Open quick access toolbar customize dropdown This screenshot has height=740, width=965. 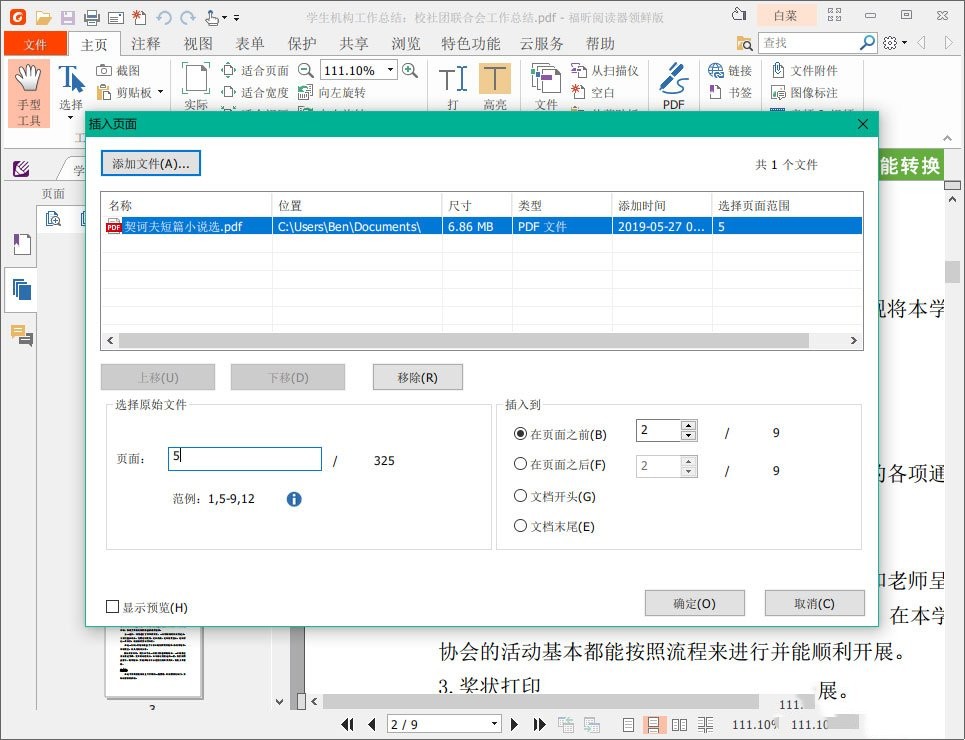(x=236, y=18)
